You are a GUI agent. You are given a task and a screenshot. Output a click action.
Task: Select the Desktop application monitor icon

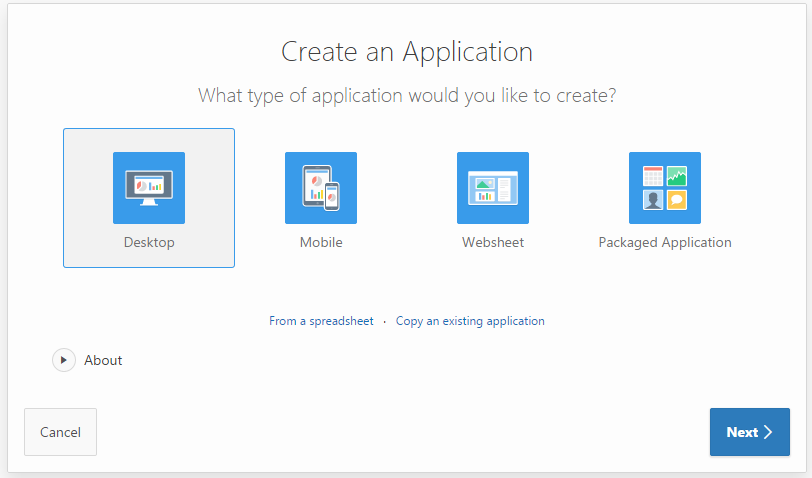(x=149, y=187)
